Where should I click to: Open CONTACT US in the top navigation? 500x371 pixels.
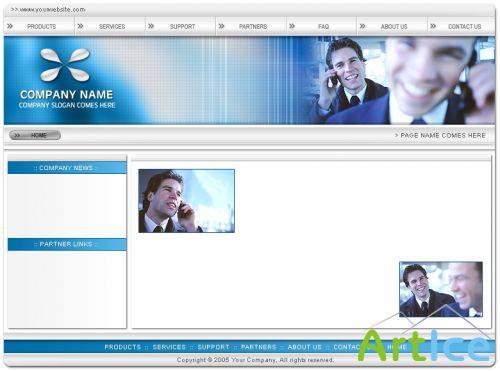coord(464,26)
